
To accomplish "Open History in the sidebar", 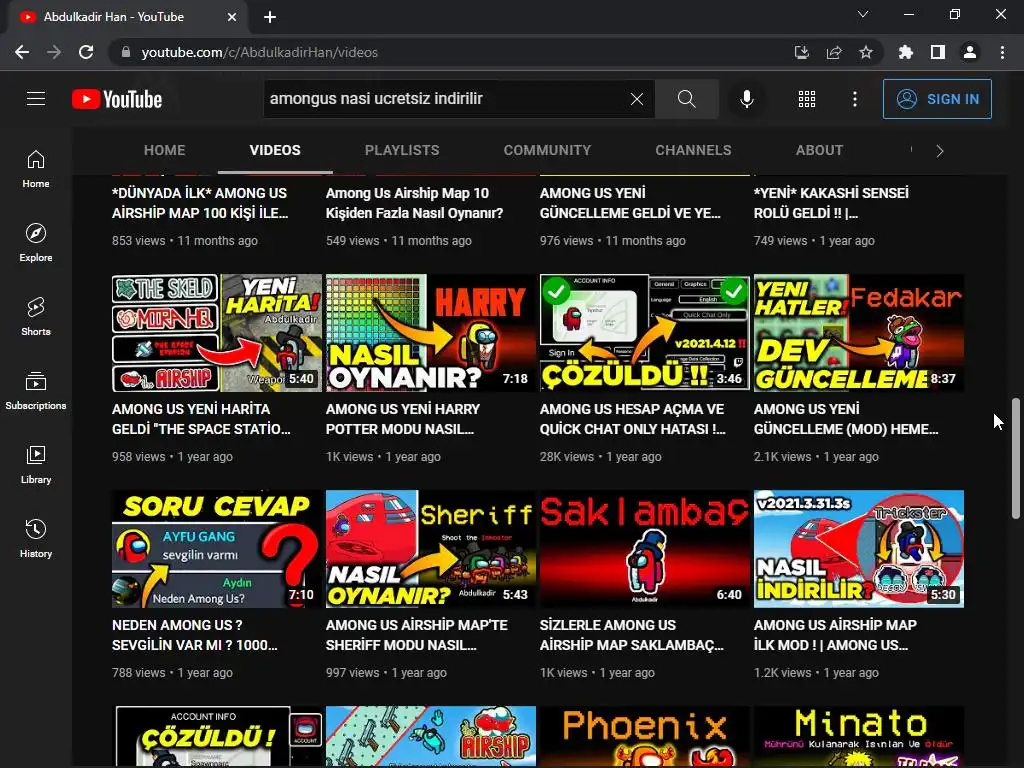I will [x=36, y=538].
